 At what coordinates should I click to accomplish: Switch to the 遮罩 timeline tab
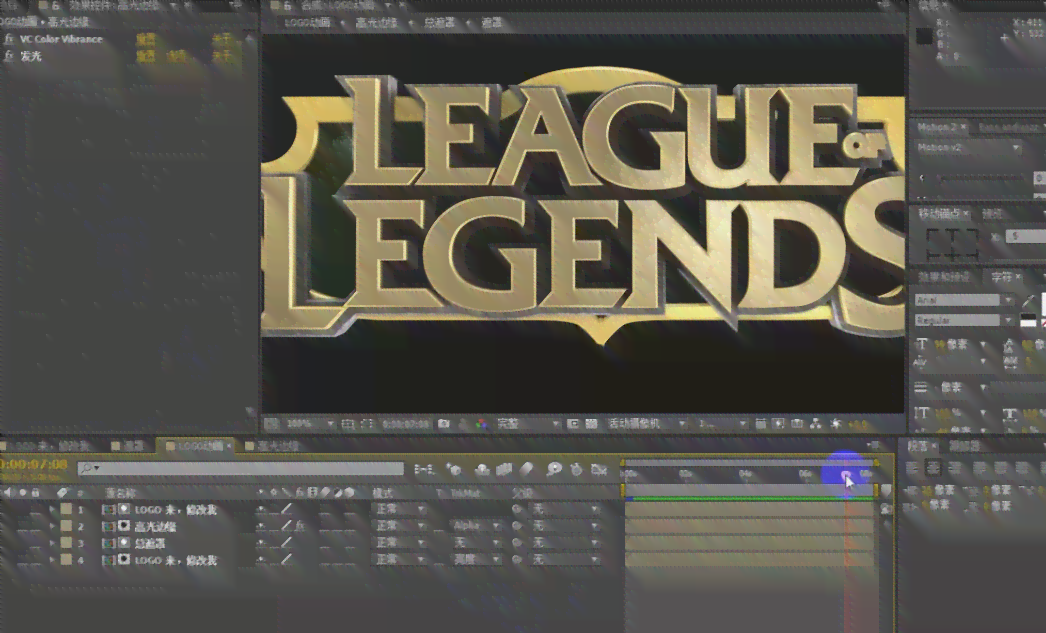coord(128,446)
